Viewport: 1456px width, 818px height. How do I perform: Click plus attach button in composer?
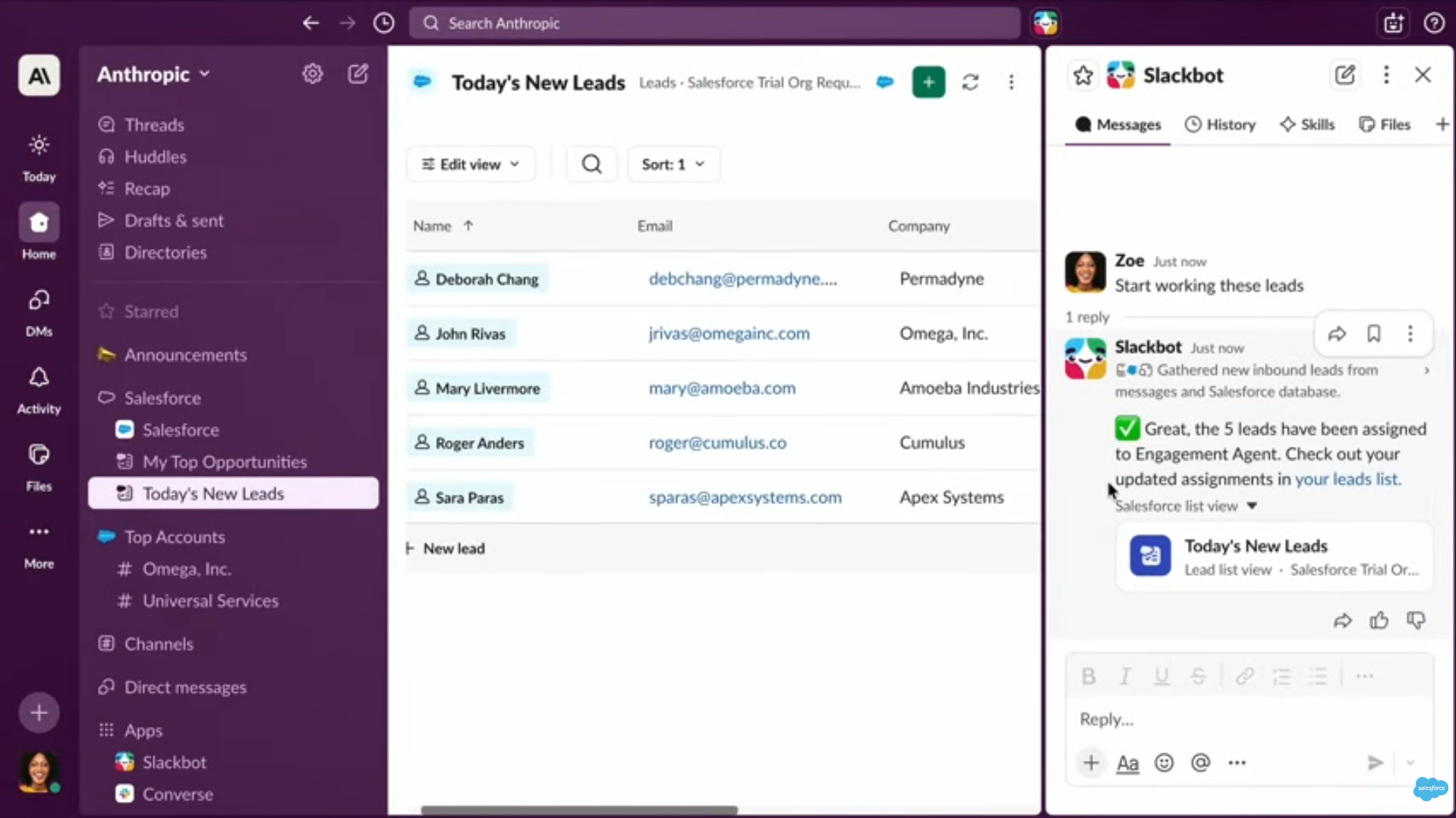(1091, 763)
